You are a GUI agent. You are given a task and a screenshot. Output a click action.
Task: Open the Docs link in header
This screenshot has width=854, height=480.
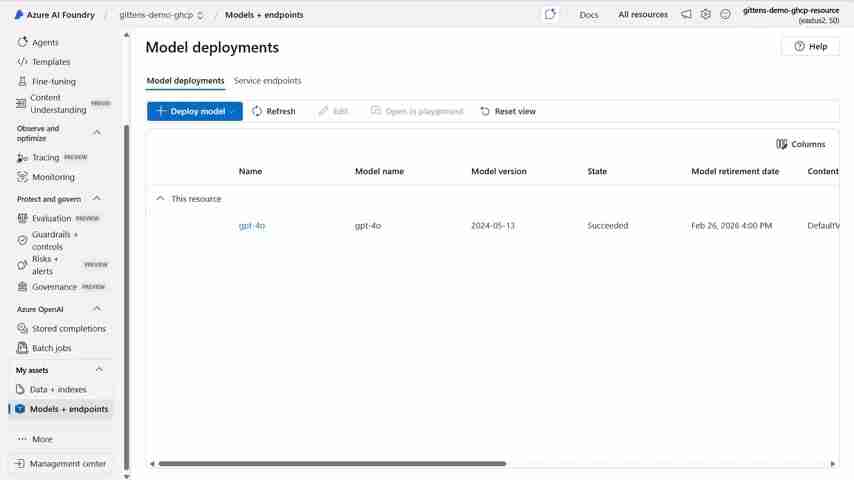589,15
